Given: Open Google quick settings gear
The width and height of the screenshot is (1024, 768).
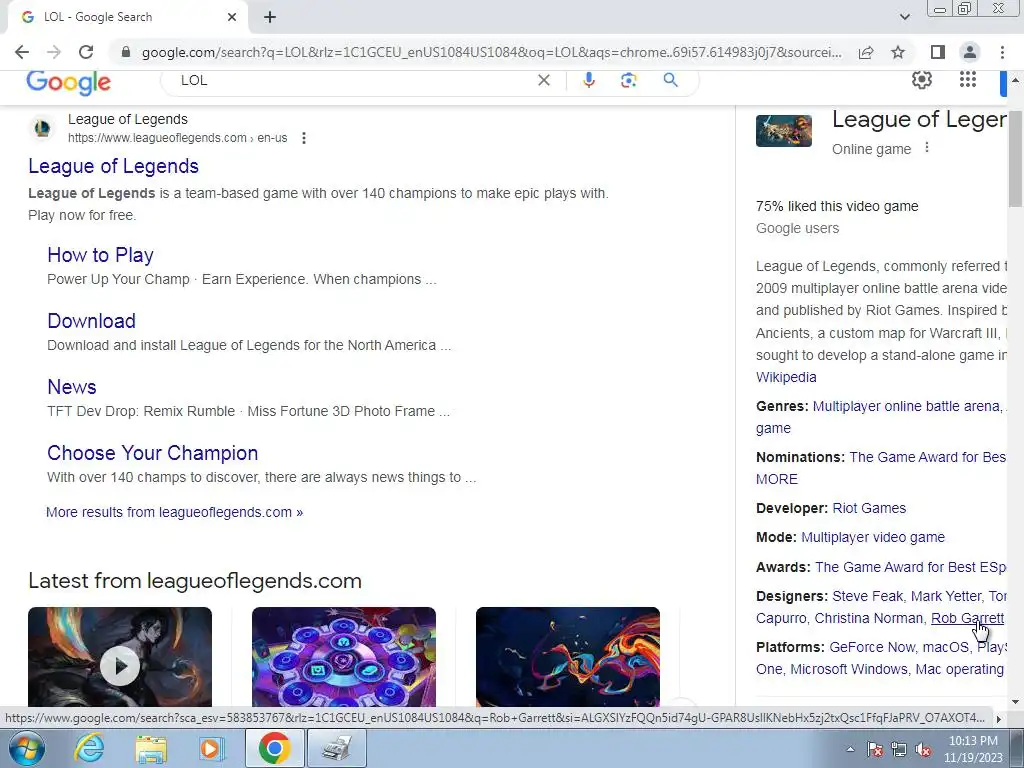Looking at the screenshot, I should point(921,80).
